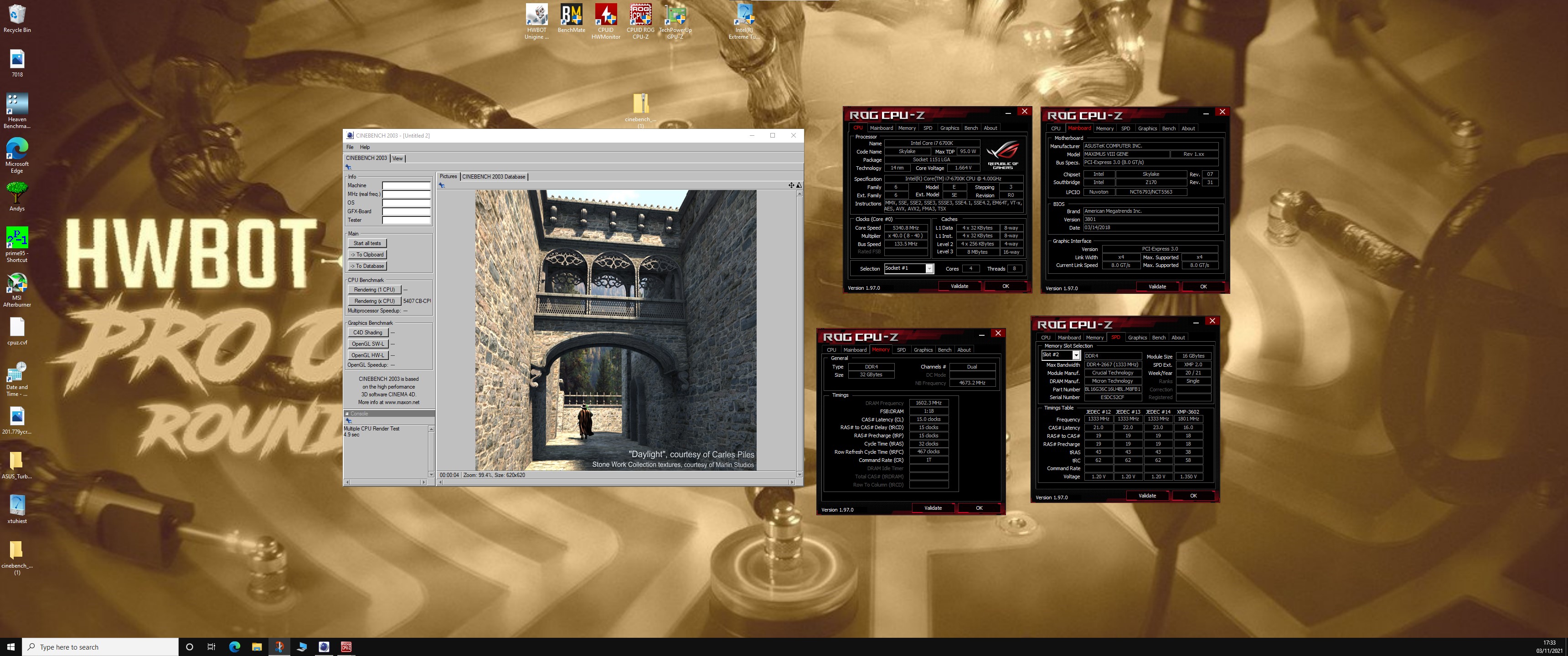1568x656 pixels.
Task: Open the 7018 file on desktop
Action: [17, 64]
